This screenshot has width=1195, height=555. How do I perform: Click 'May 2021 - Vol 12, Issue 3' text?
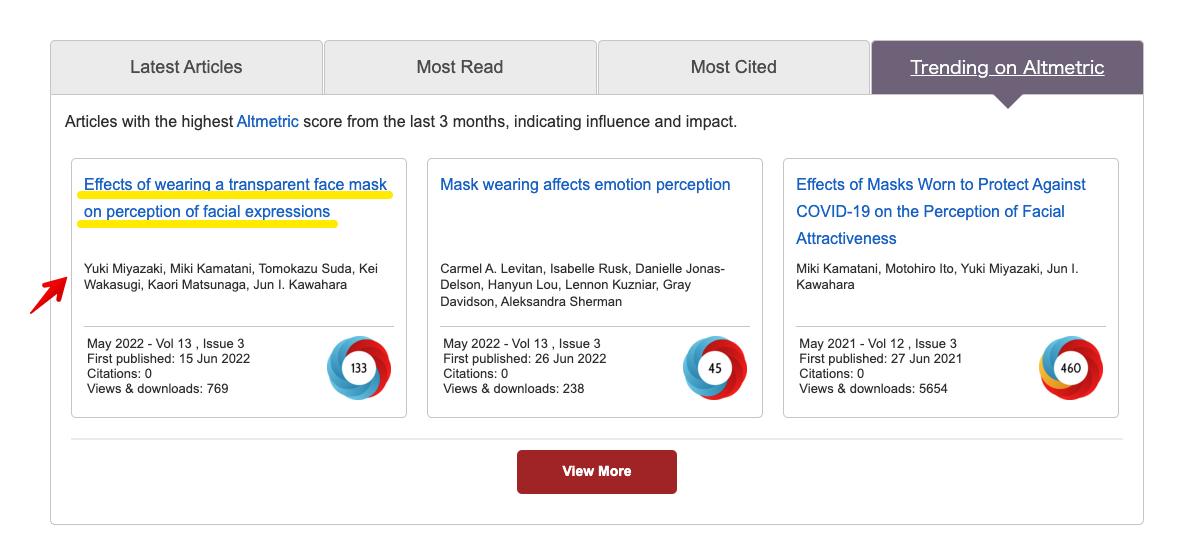click(878, 344)
